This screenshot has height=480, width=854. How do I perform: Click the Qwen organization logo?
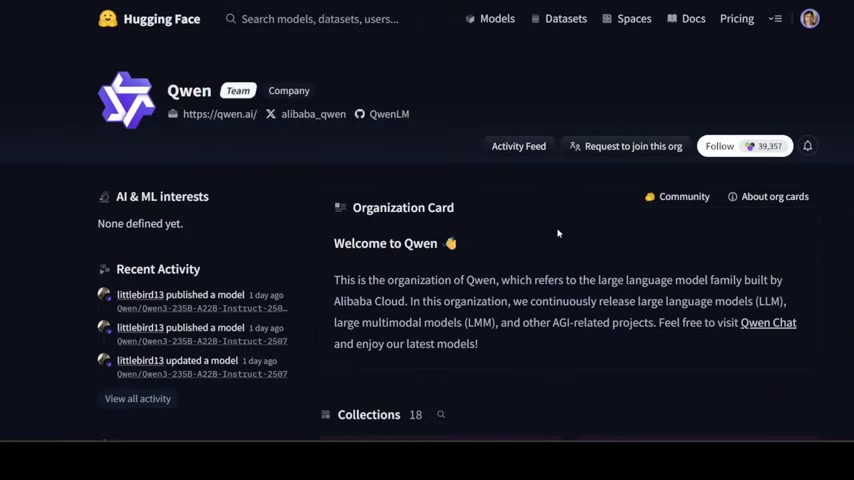coord(127,100)
